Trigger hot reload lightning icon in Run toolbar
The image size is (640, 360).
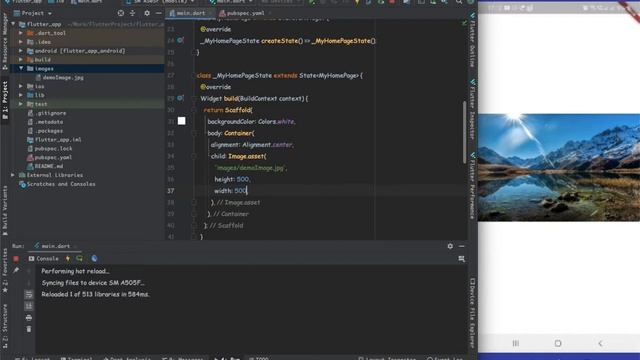68,258
